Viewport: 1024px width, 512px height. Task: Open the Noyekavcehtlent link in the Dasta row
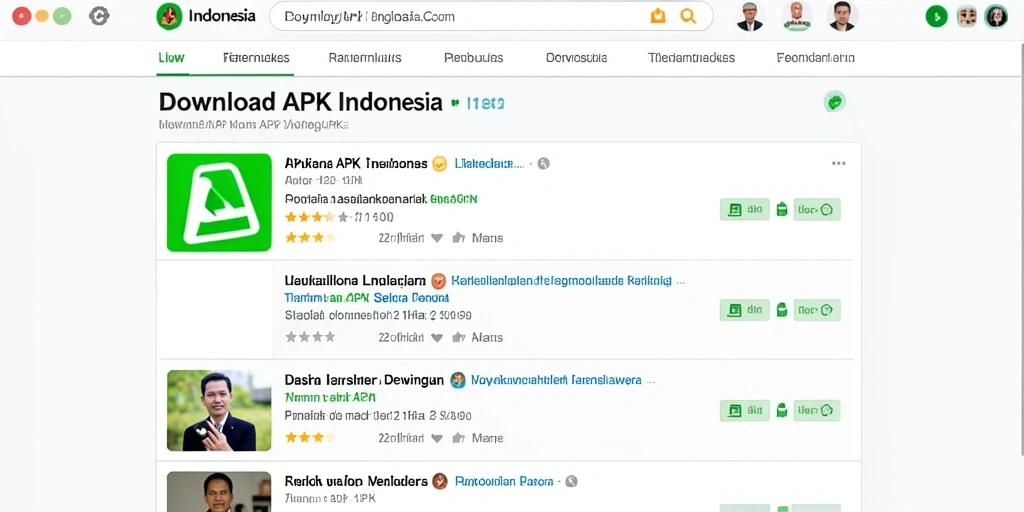[x=556, y=379]
